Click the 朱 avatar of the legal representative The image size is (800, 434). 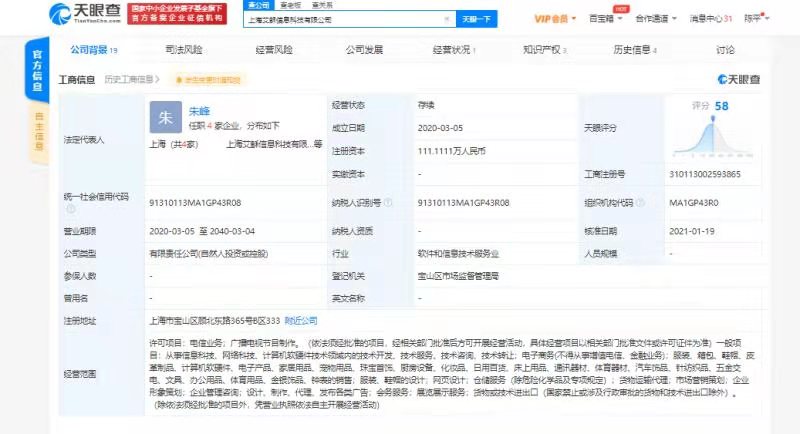(x=166, y=117)
